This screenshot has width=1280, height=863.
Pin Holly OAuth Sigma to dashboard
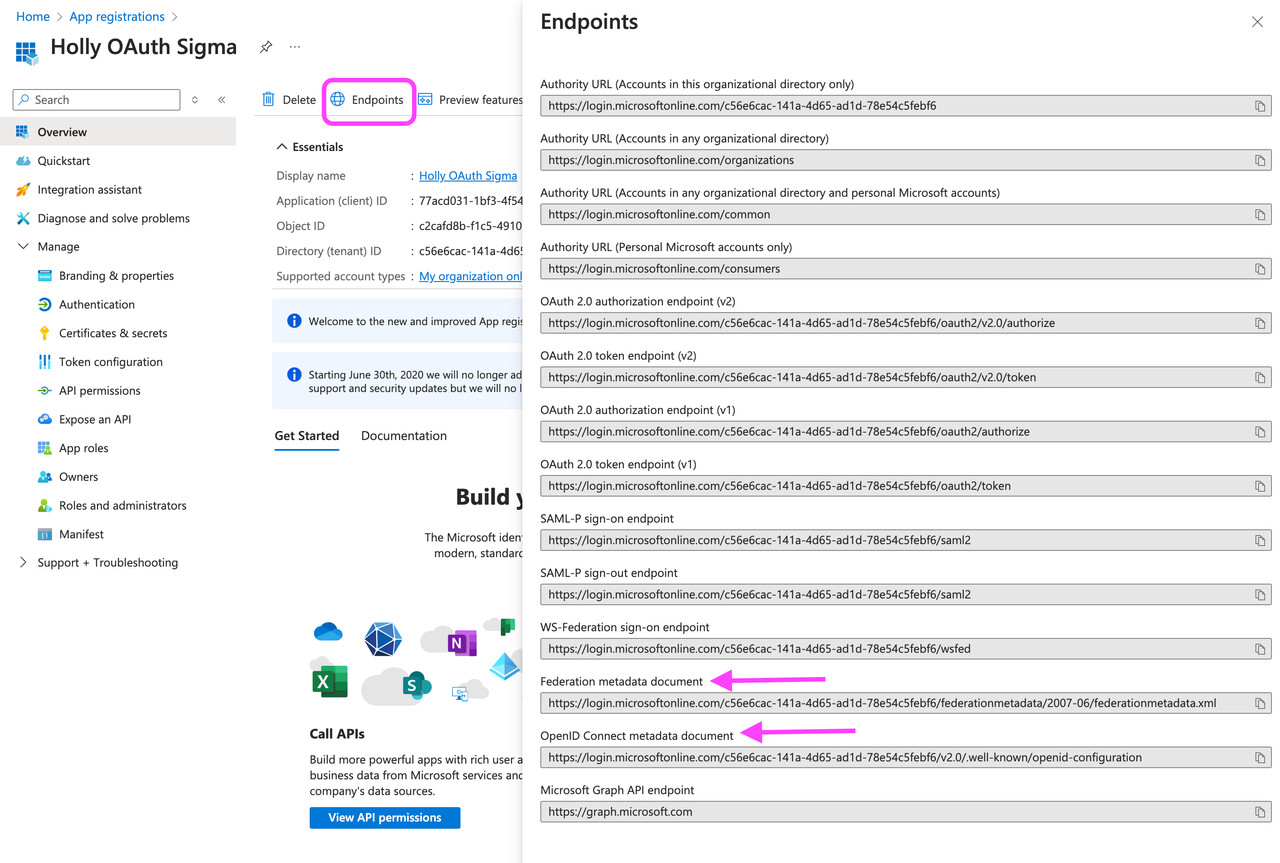[265, 46]
